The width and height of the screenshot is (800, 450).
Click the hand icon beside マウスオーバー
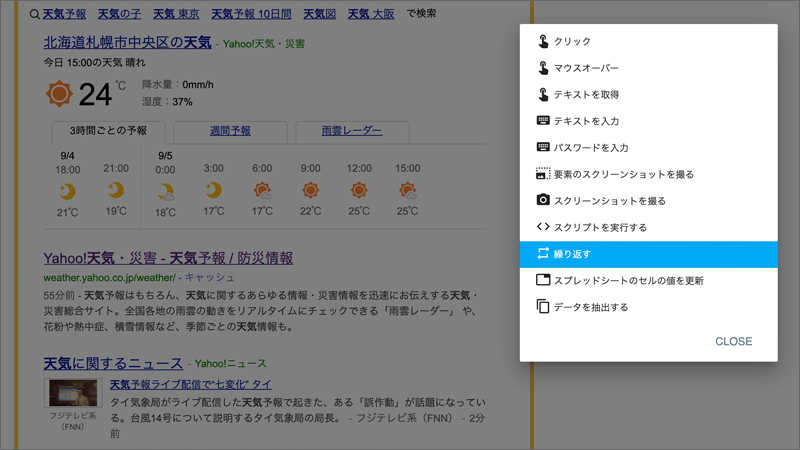[x=543, y=68]
